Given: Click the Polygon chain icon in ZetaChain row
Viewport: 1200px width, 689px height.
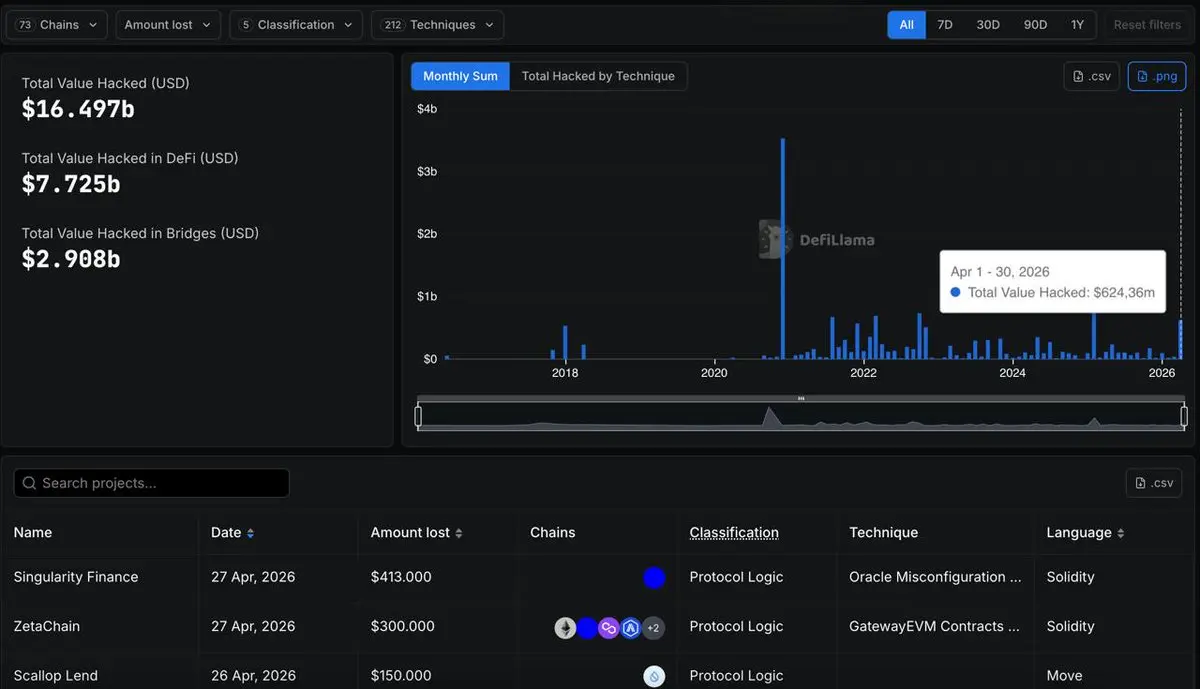Looking at the screenshot, I should (x=609, y=628).
